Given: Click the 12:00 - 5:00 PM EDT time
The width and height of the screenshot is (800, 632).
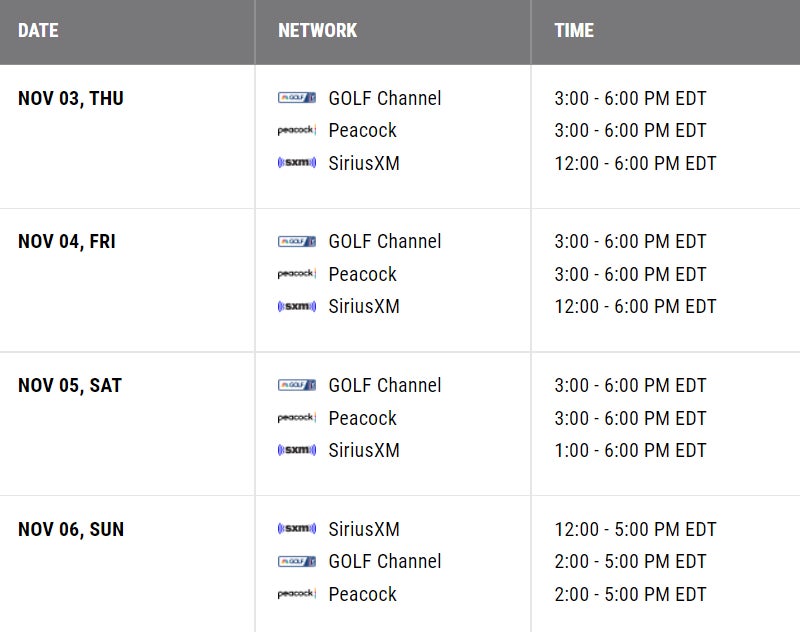Looking at the screenshot, I should [x=635, y=529].
